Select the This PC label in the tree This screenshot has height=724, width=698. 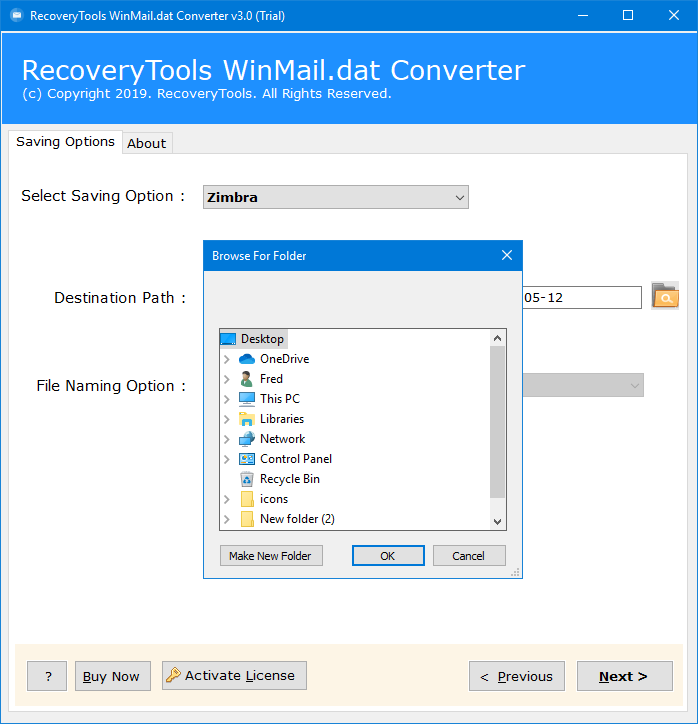280,399
